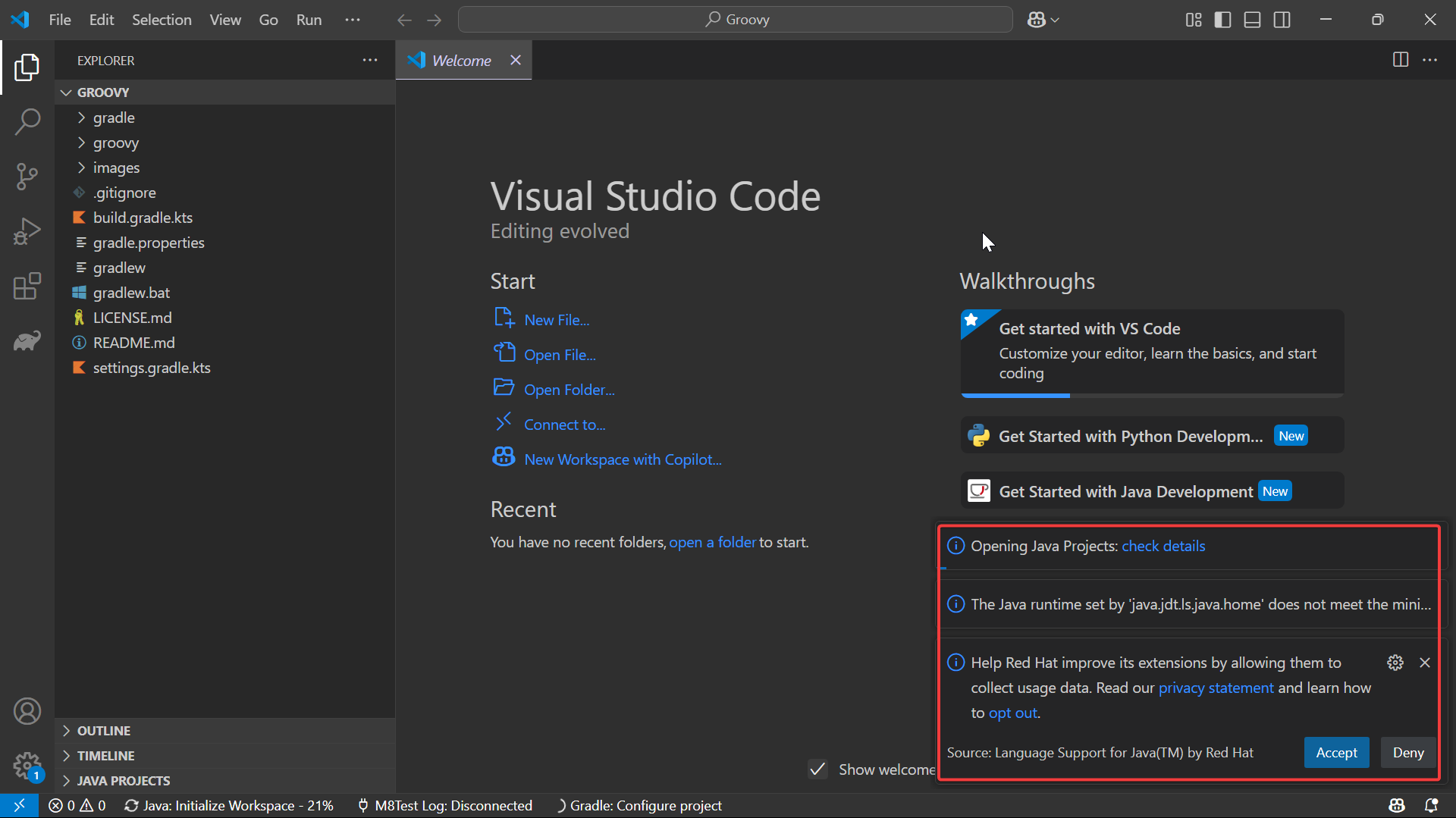
Task: Click the Groovy command center search box
Action: coord(735,20)
